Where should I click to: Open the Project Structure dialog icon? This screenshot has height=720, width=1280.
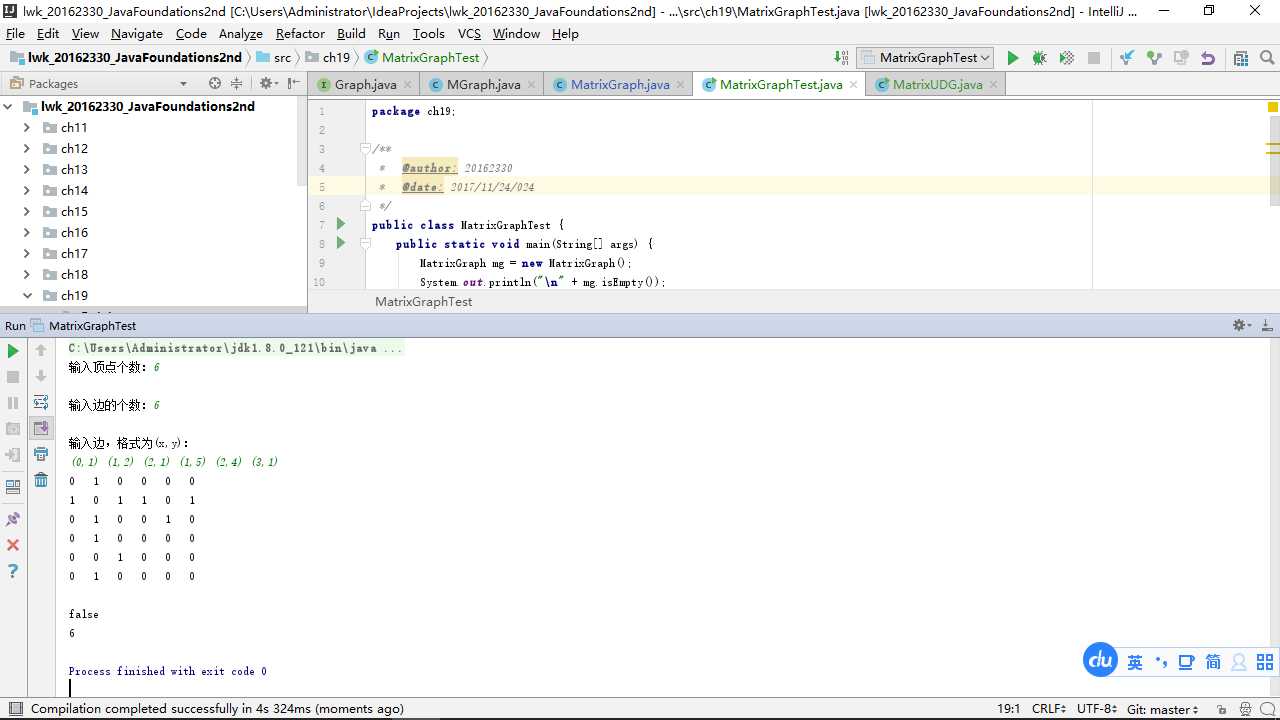(x=1241, y=58)
